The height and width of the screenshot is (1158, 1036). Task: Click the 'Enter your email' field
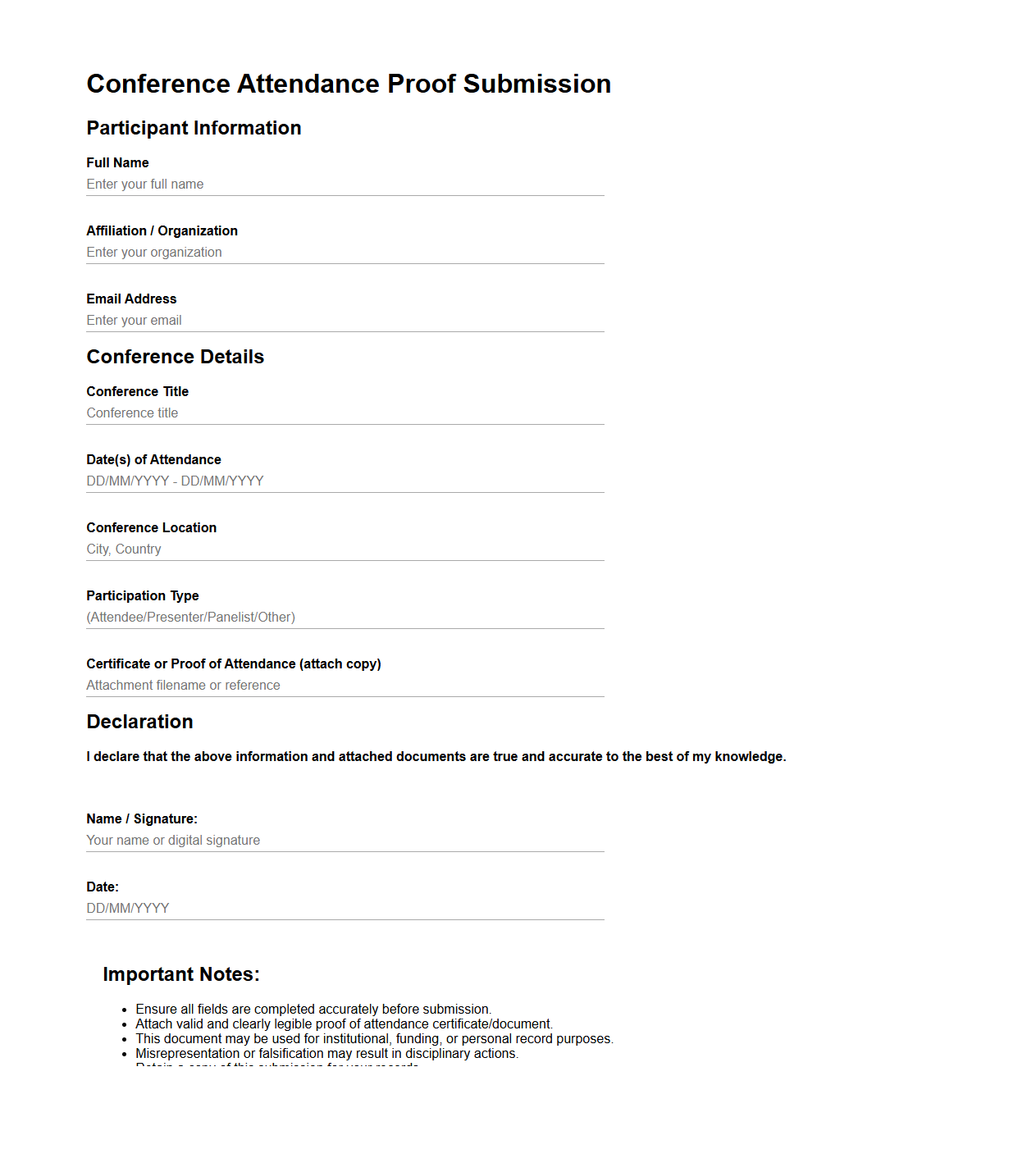coord(345,321)
